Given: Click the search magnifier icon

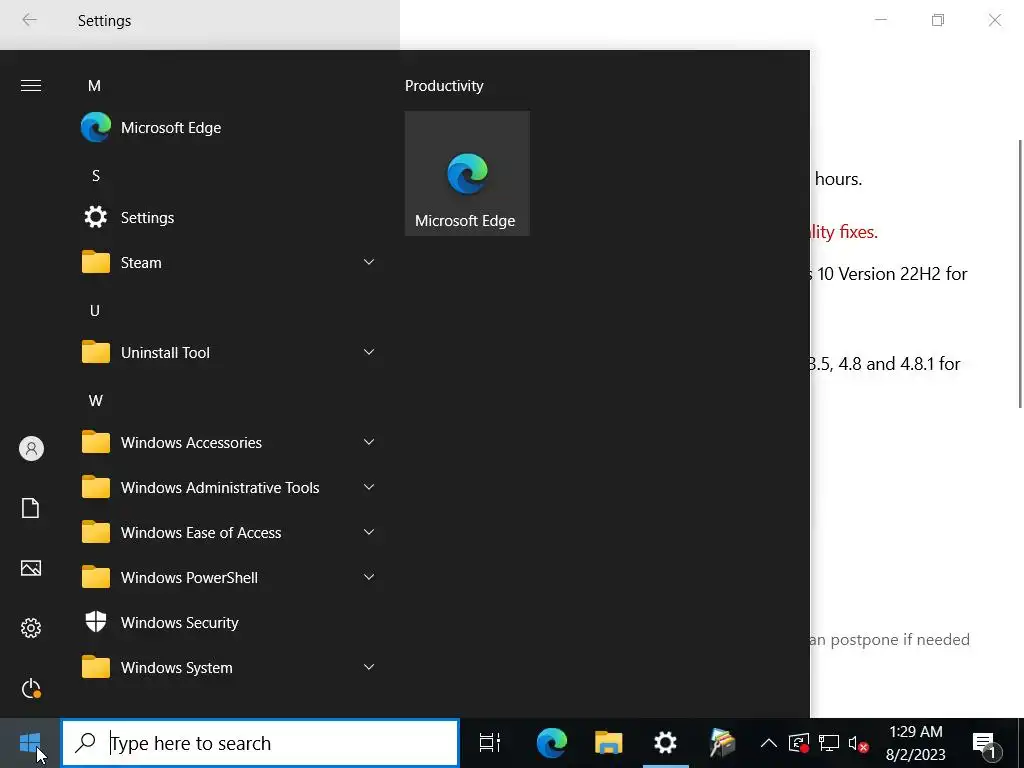Looking at the screenshot, I should (x=86, y=743).
